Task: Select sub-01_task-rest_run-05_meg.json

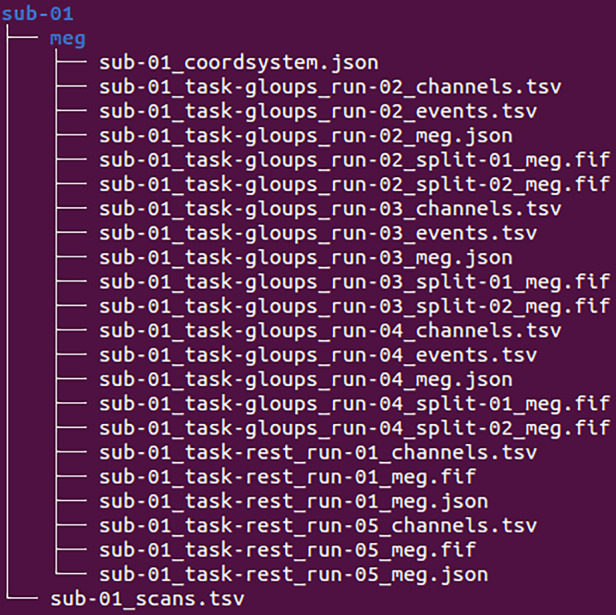Action: point(293,575)
